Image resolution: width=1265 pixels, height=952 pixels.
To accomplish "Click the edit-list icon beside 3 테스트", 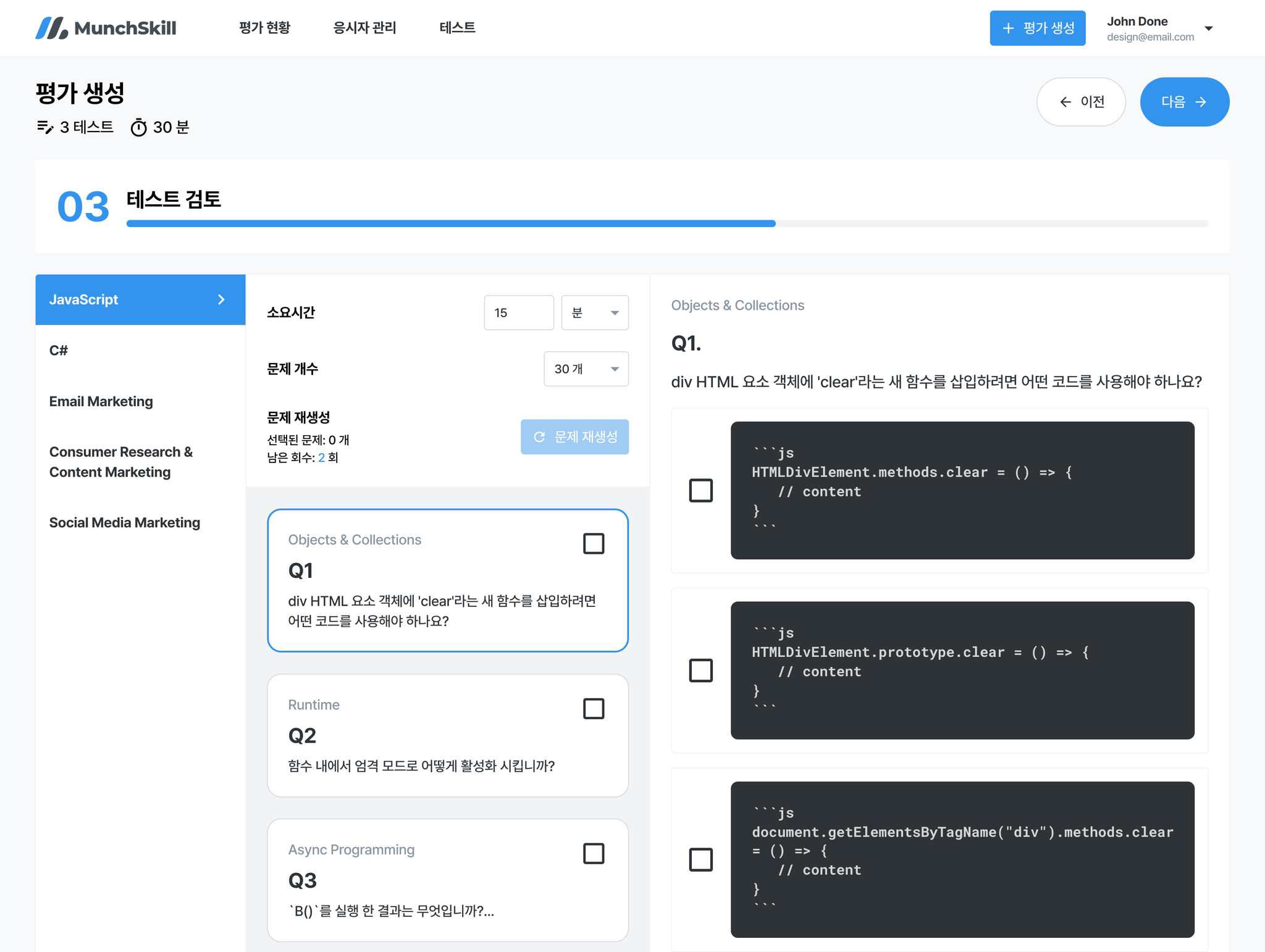I will (45, 127).
